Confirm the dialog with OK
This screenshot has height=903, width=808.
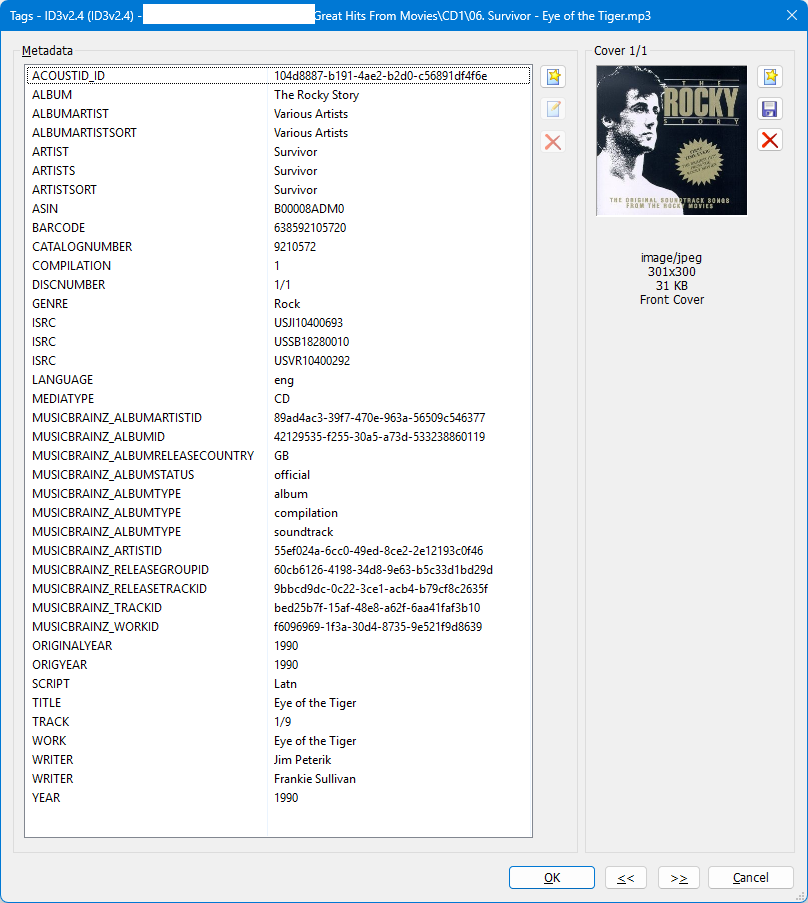[552, 877]
